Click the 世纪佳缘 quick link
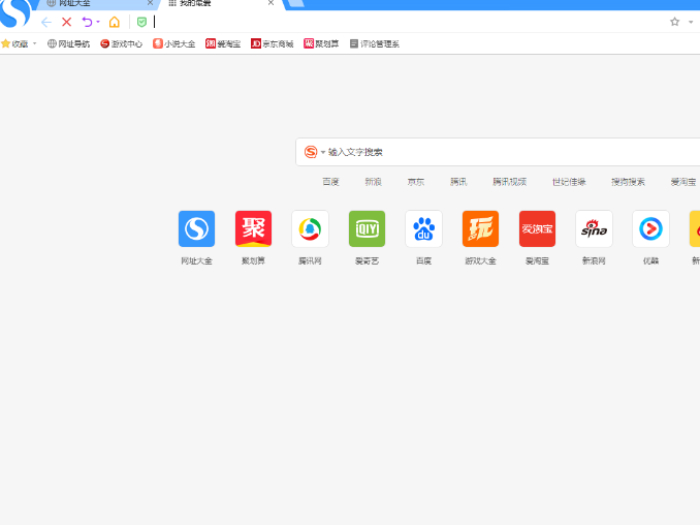The width and height of the screenshot is (700, 525). point(569,182)
